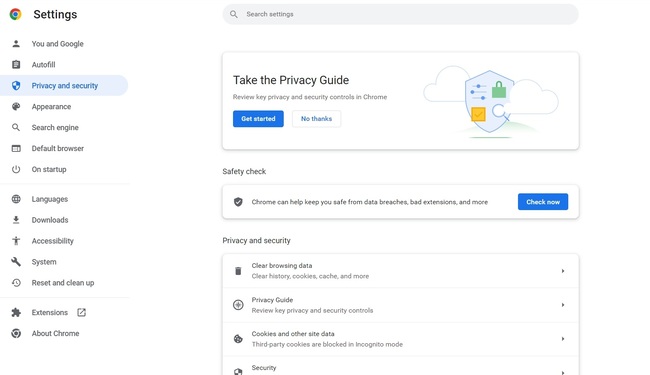The image size is (650, 375).
Task: Click the Reset and clean up history icon
Action: (x=16, y=283)
